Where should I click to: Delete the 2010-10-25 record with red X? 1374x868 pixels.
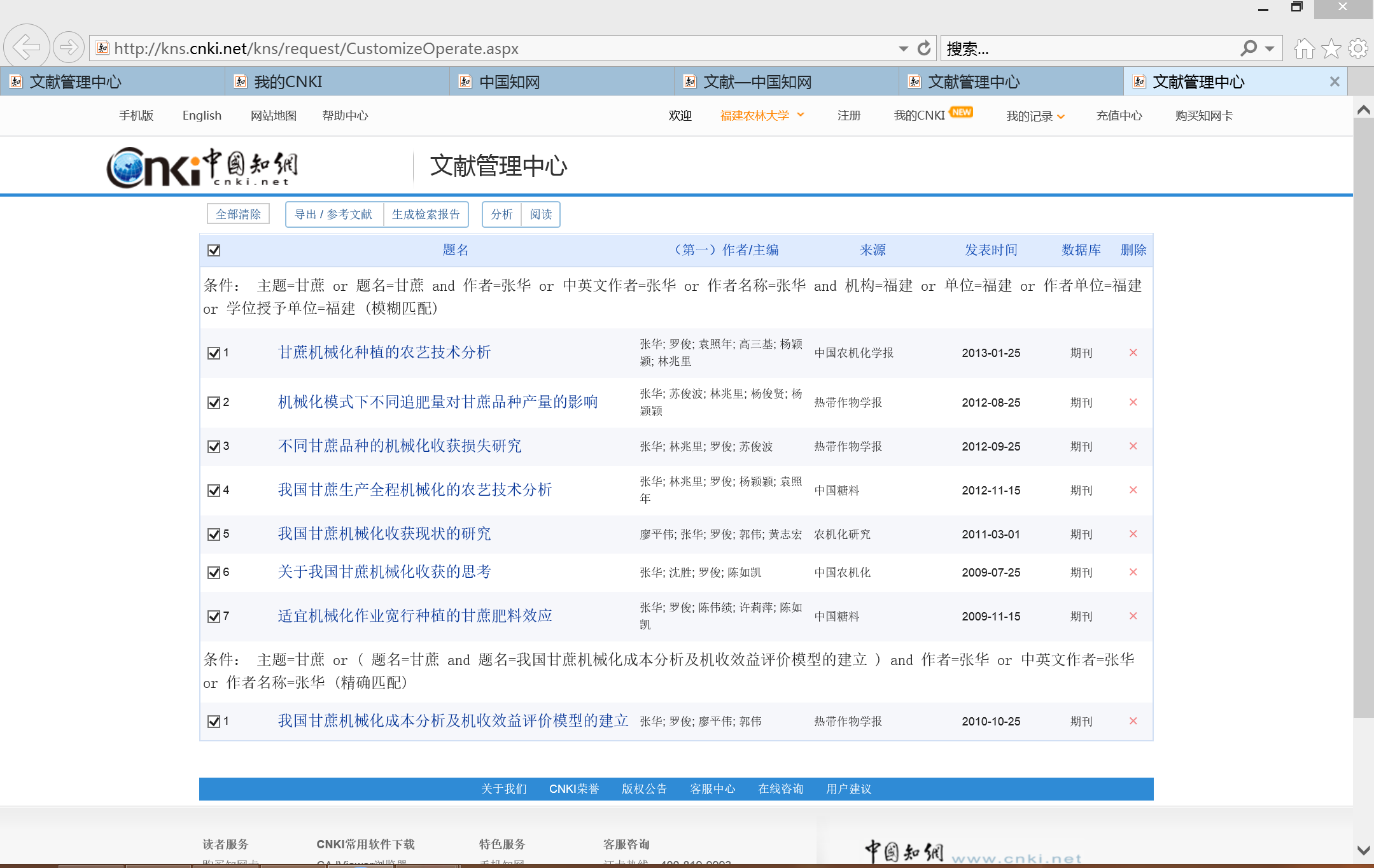1133,721
